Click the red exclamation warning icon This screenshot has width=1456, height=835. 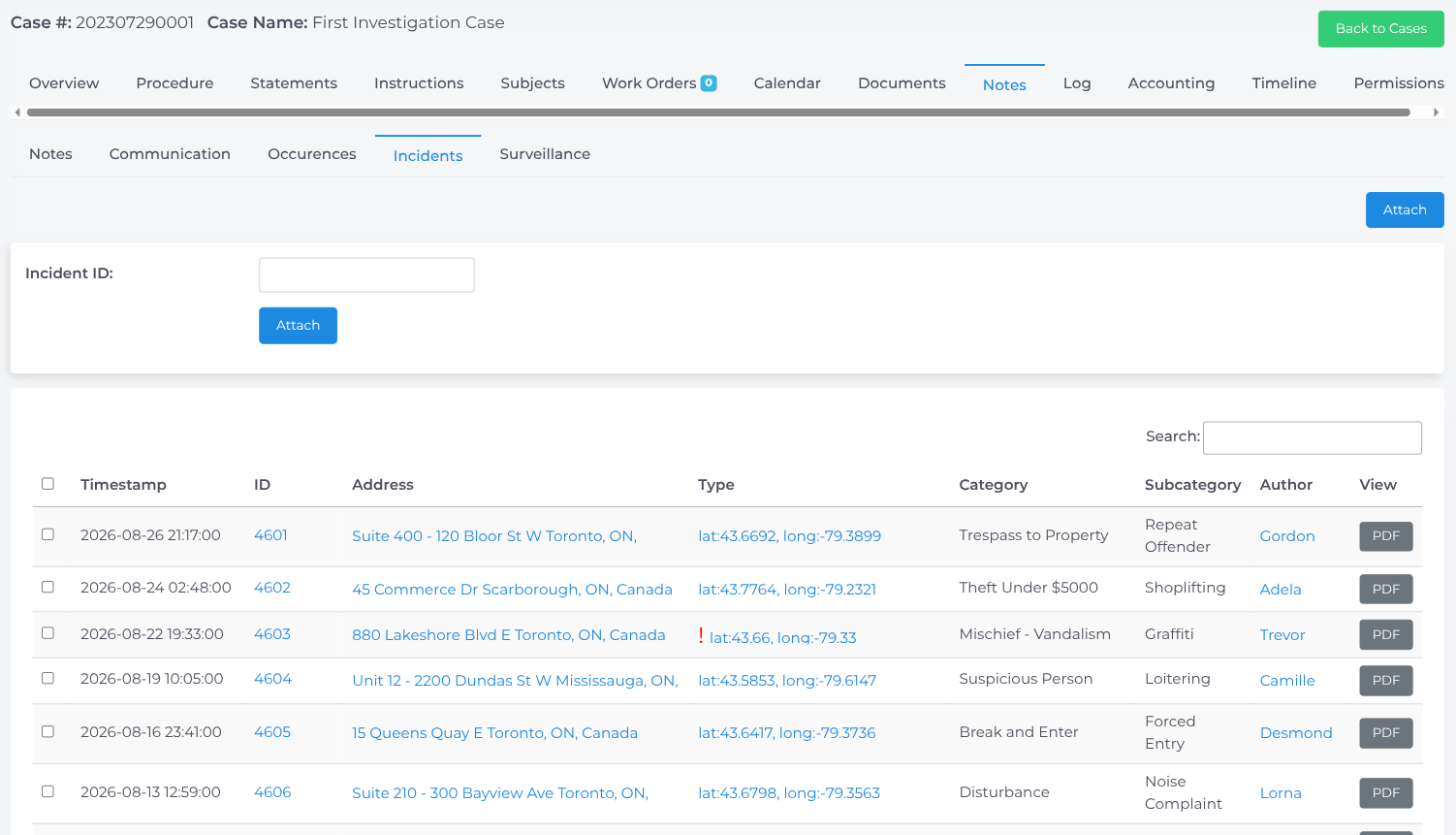pyautogui.click(x=701, y=635)
